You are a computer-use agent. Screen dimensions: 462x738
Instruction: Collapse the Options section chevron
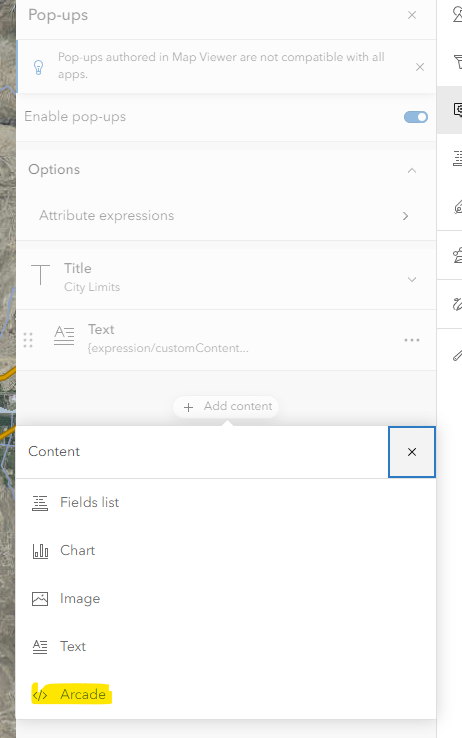click(x=412, y=170)
